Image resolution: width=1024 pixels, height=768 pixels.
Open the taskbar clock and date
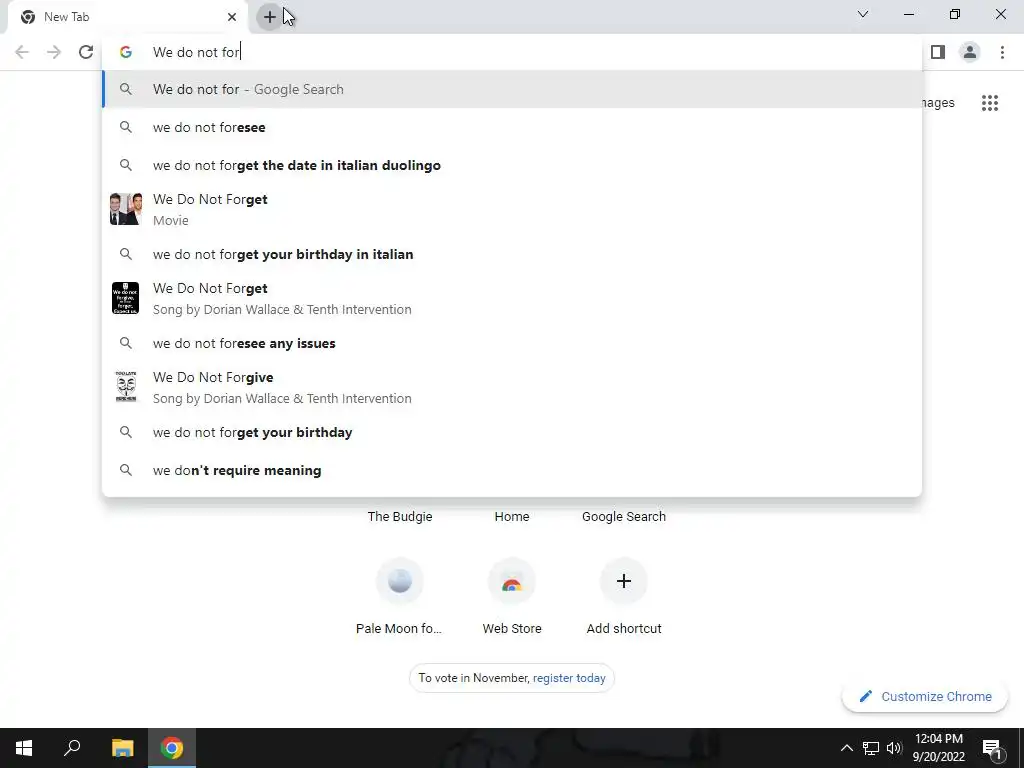(x=938, y=748)
